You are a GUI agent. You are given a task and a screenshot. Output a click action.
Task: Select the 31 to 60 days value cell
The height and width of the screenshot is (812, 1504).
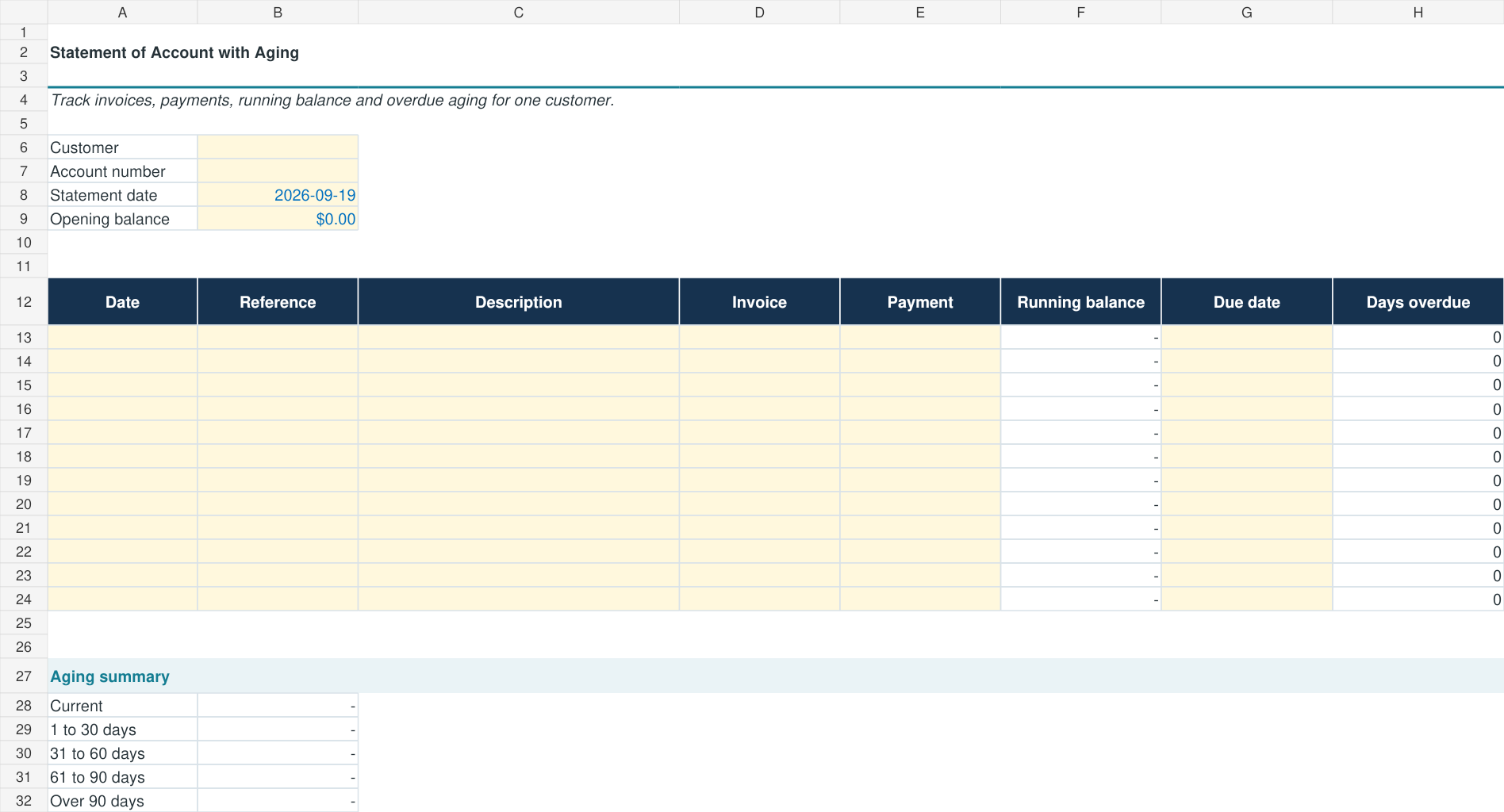tap(278, 753)
